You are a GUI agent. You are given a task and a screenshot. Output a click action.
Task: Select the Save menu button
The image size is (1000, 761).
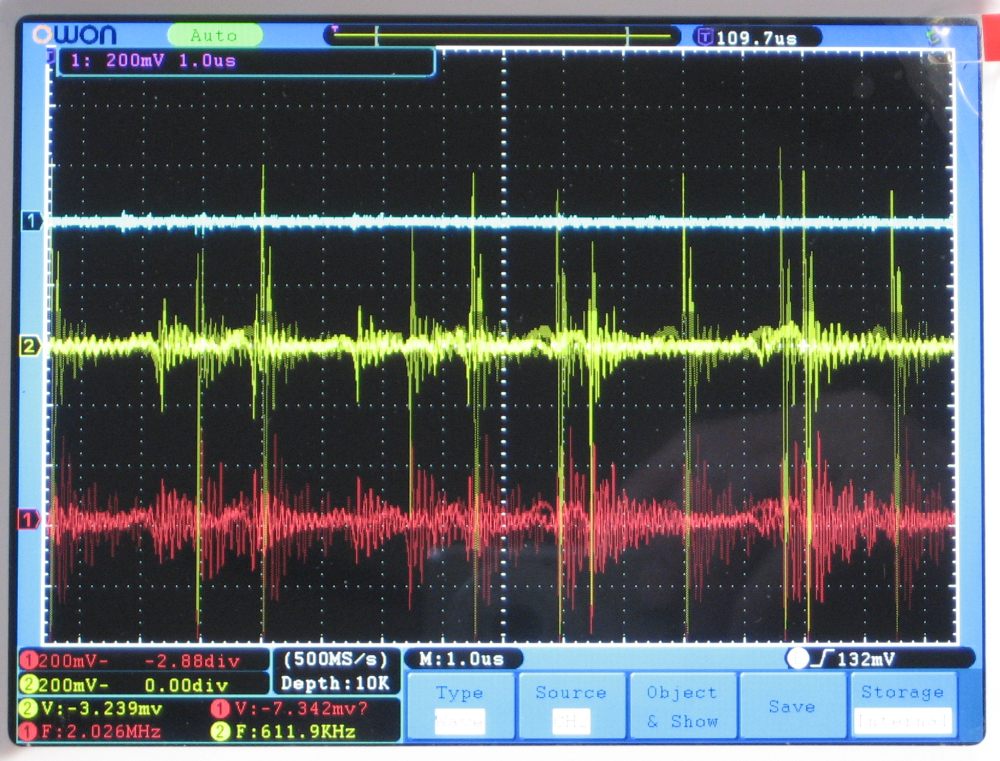792,706
